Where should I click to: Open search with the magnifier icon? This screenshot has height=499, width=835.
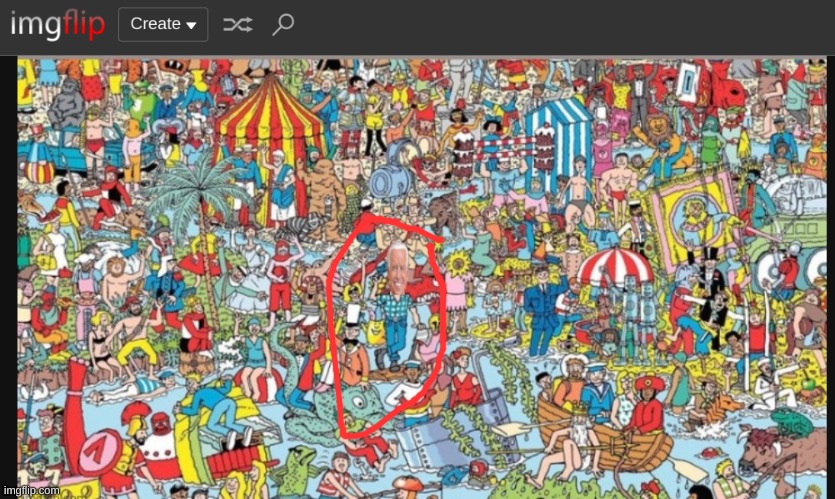(x=283, y=24)
